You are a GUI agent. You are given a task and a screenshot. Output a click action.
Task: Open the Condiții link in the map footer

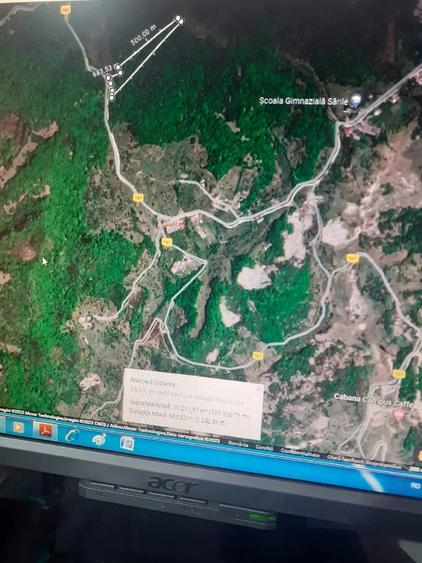[x=264, y=447]
